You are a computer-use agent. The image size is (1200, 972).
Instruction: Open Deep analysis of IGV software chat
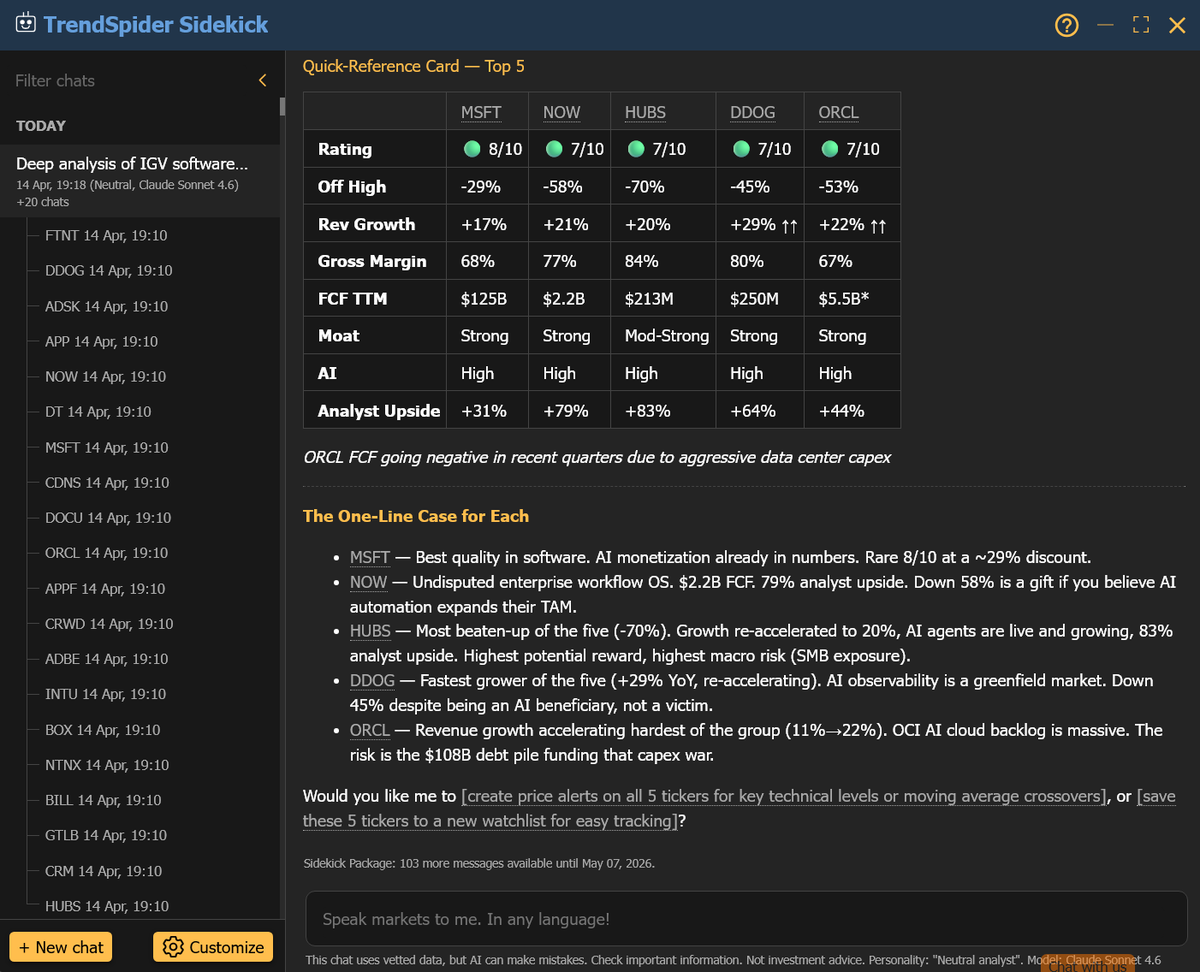(140, 182)
